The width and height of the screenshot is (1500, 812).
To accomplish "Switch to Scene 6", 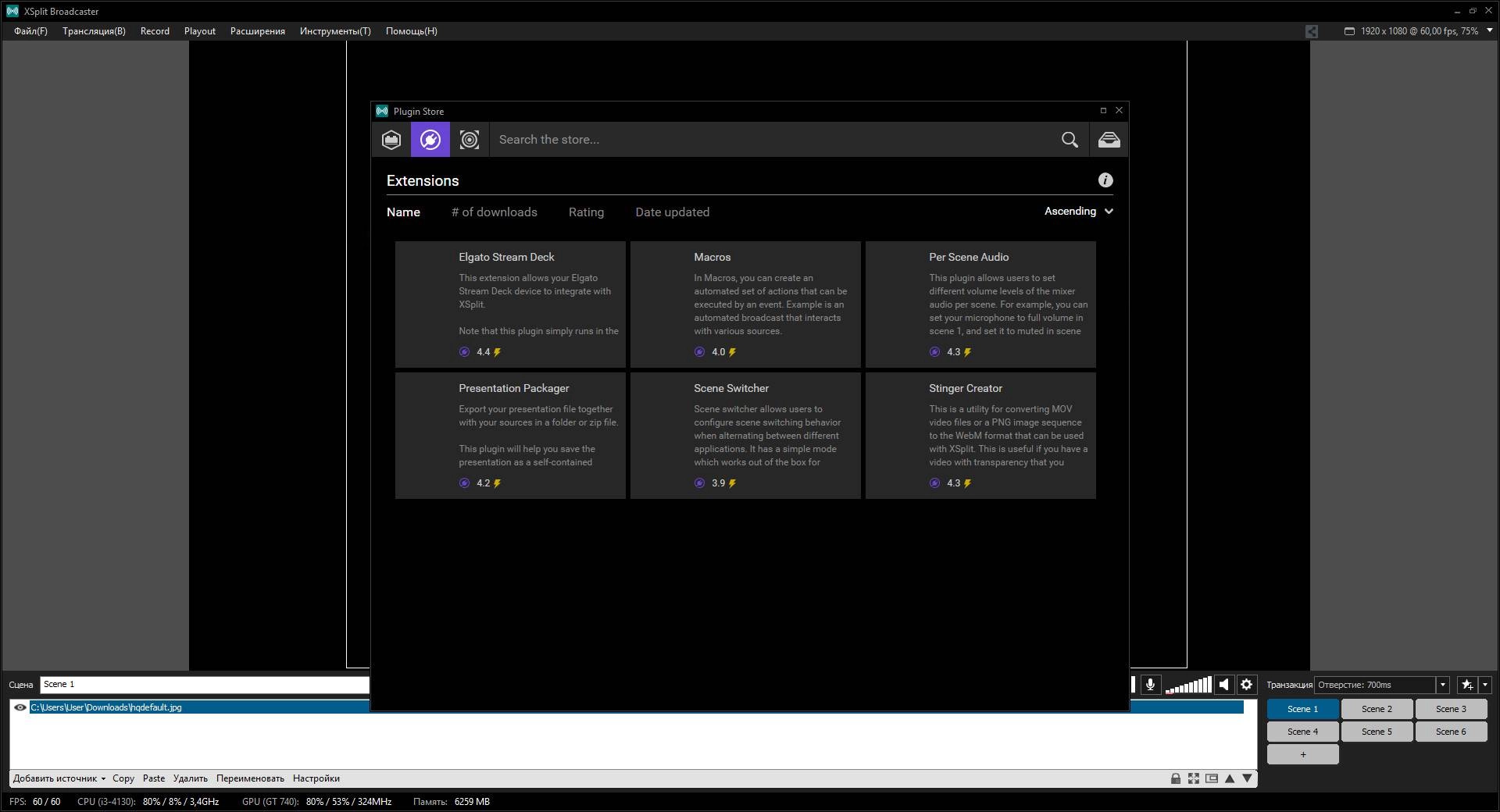I will pos(1451,732).
